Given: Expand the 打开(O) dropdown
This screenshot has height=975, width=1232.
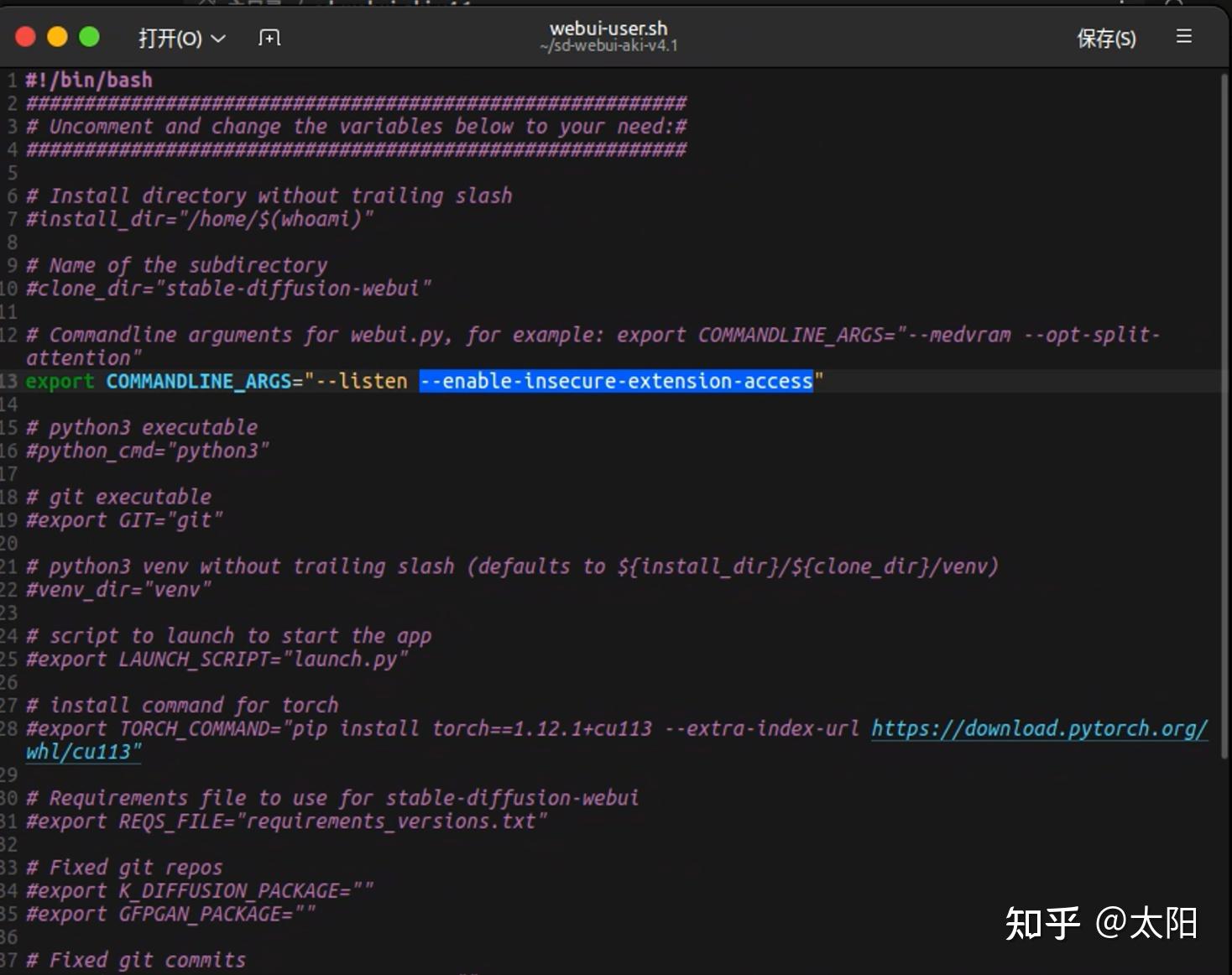Looking at the screenshot, I should [181, 39].
